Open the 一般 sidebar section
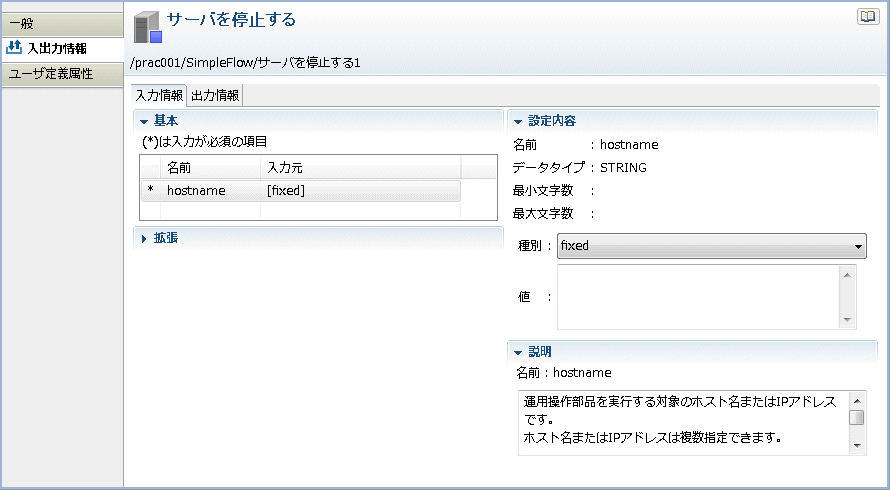 pos(63,24)
